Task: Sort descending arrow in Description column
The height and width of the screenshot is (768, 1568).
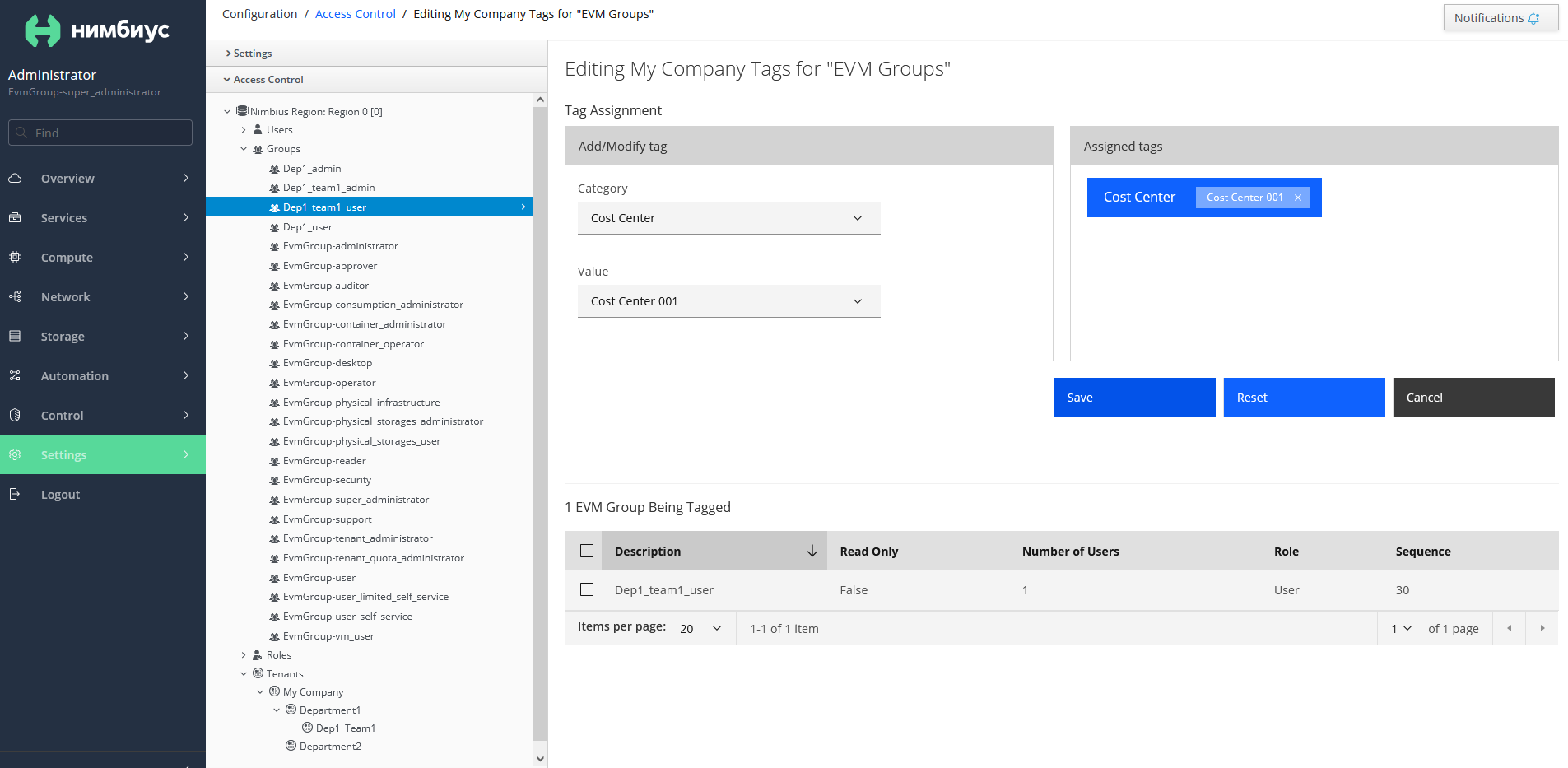Action: tap(812, 551)
